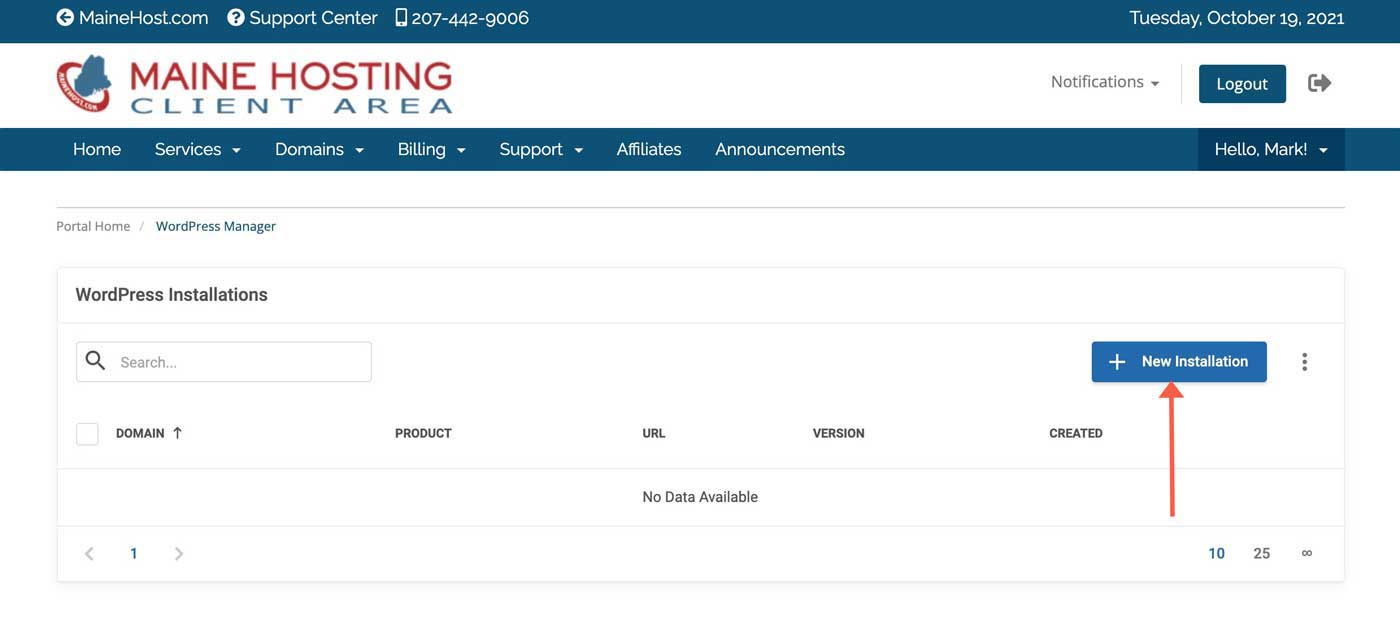Click the infinity icon in pagination controls

pos(1306,552)
